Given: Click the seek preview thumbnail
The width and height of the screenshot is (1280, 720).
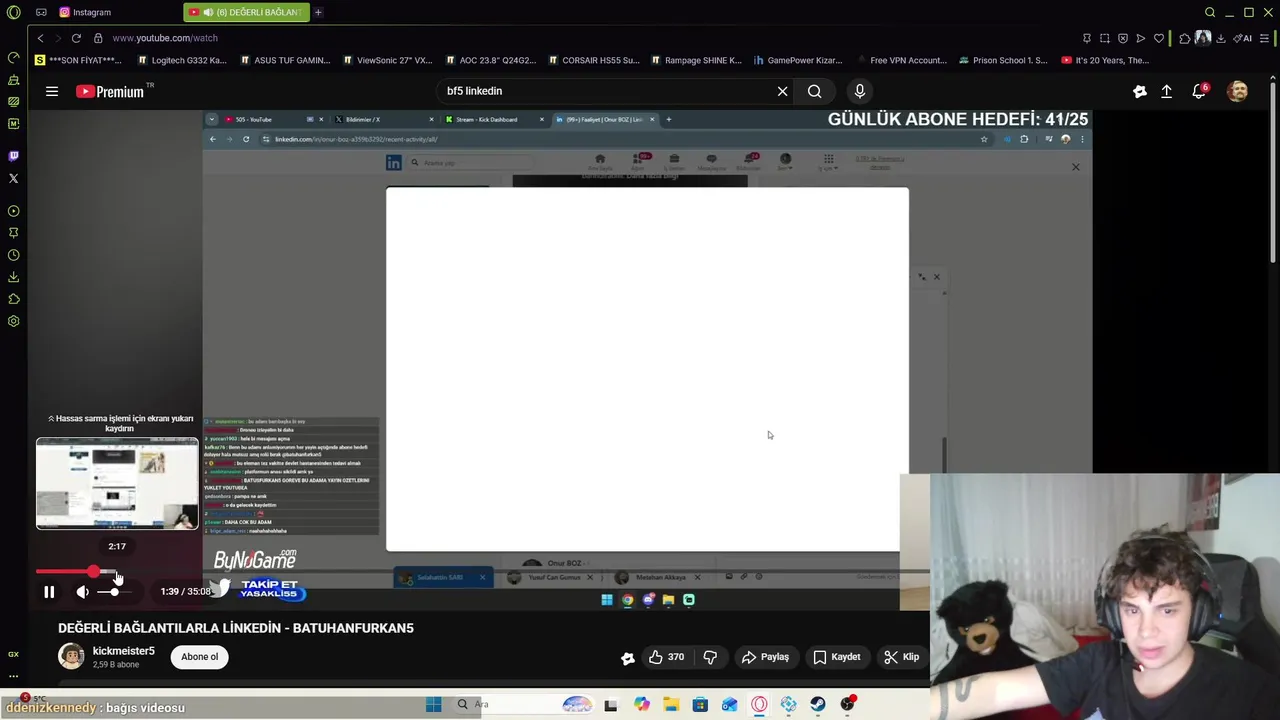Looking at the screenshot, I should point(118,484).
